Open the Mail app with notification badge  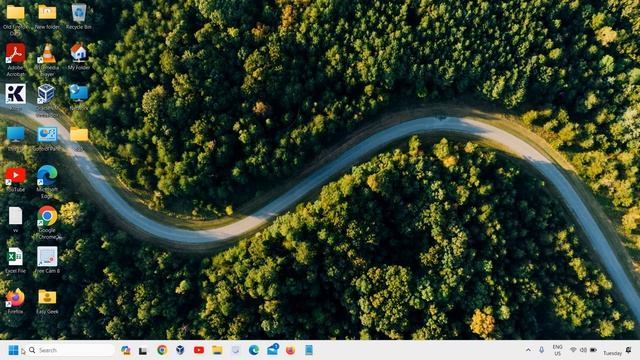coord(273,349)
